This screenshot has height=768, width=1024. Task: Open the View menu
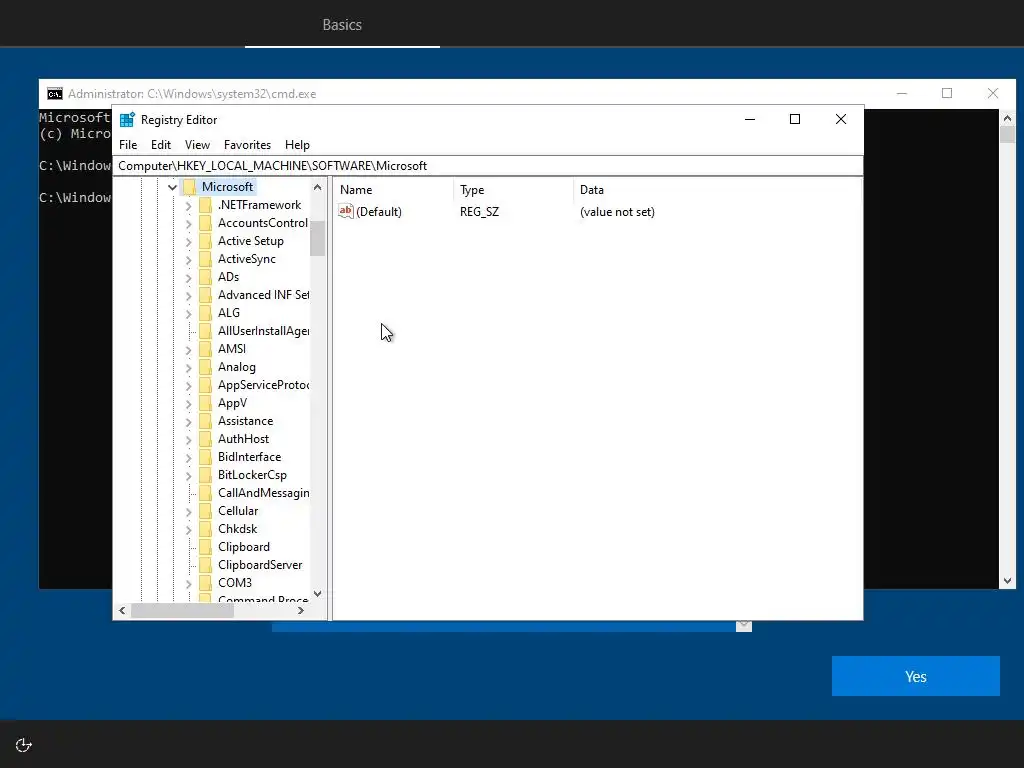click(x=197, y=145)
